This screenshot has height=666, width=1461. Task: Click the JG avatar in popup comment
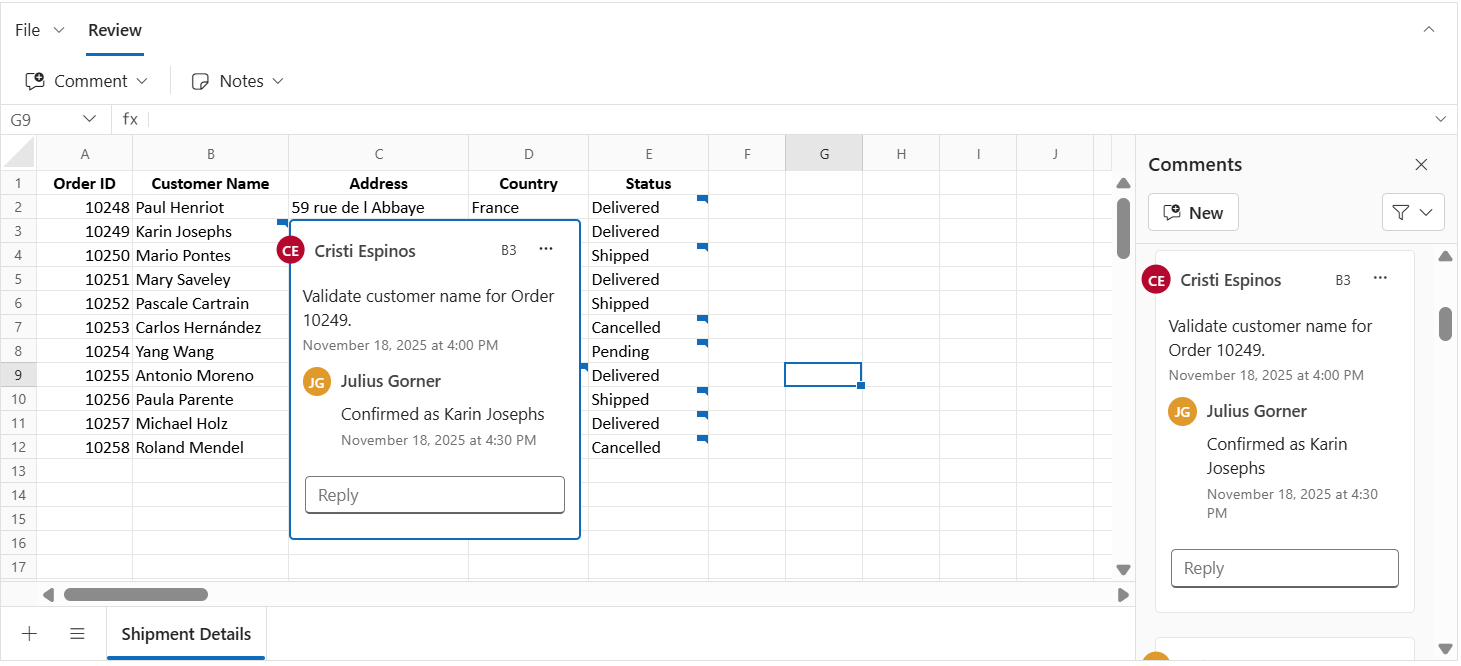pos(317,382)
